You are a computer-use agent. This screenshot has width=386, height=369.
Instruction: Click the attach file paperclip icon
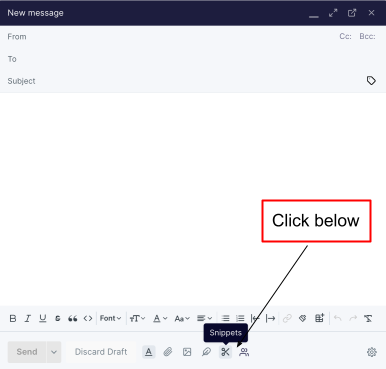pyautogui.click(x=168, y=352)
